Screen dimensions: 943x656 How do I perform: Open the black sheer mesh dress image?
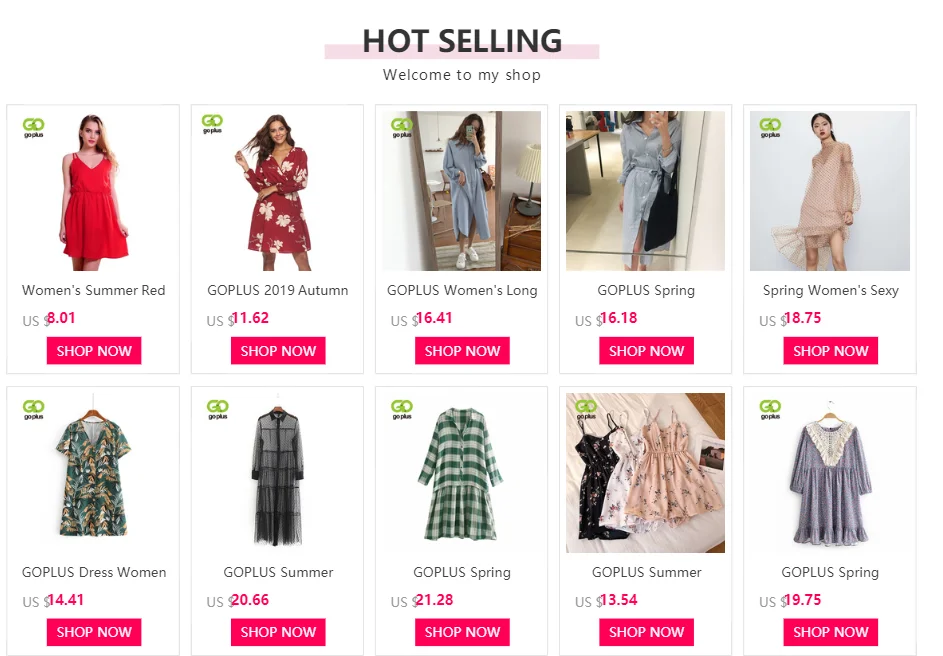277,473
